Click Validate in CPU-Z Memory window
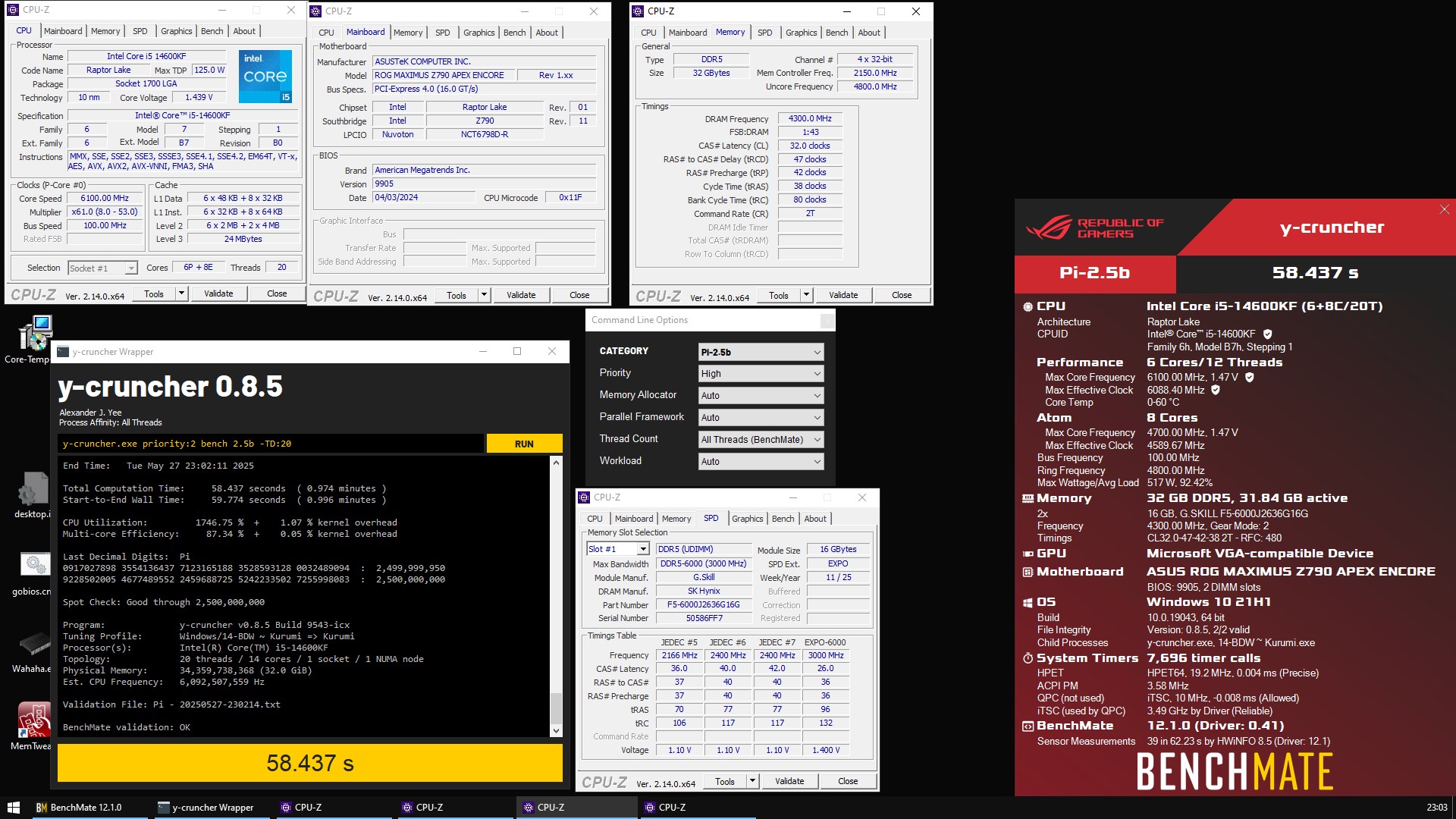Image resolution: width=1456 pixels, height=819 pixels. click(843, 295)
